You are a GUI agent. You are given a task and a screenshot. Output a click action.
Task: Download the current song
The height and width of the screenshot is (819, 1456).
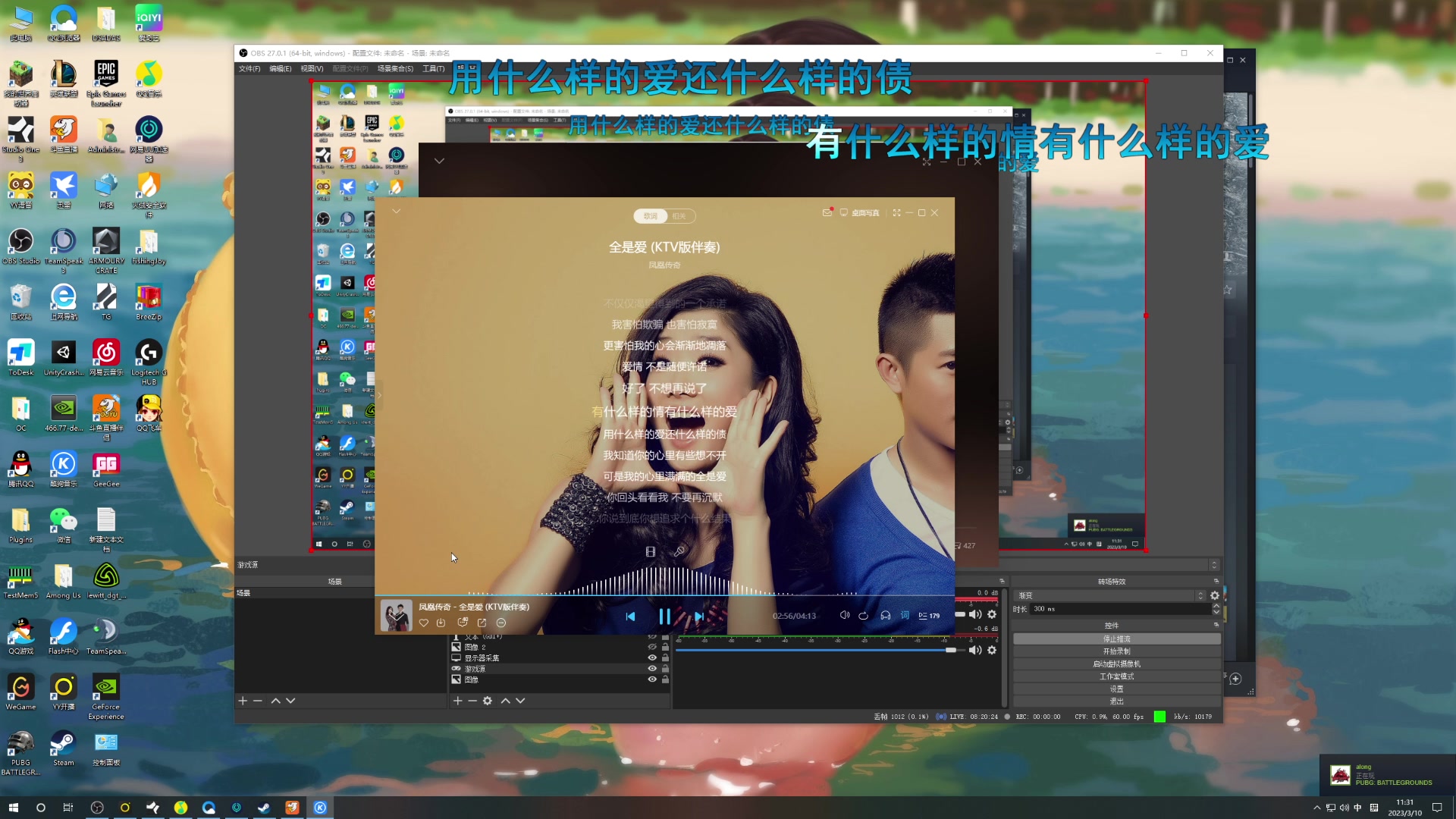(441, 623)
